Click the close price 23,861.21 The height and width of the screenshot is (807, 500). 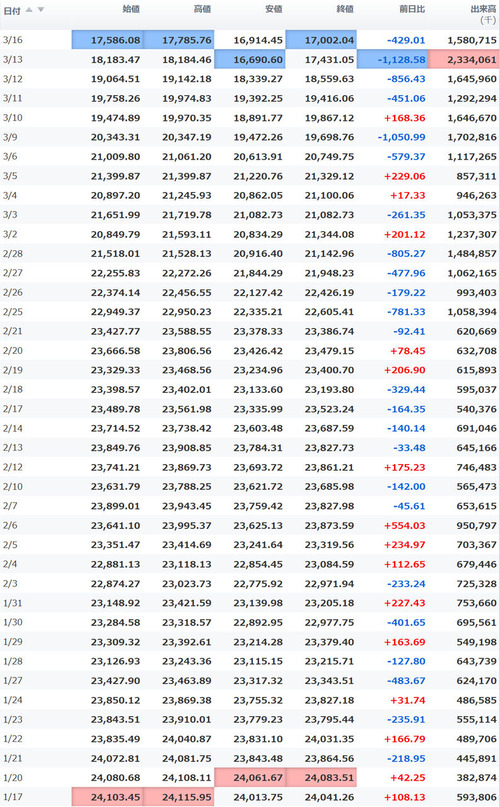tap(329, 467)
